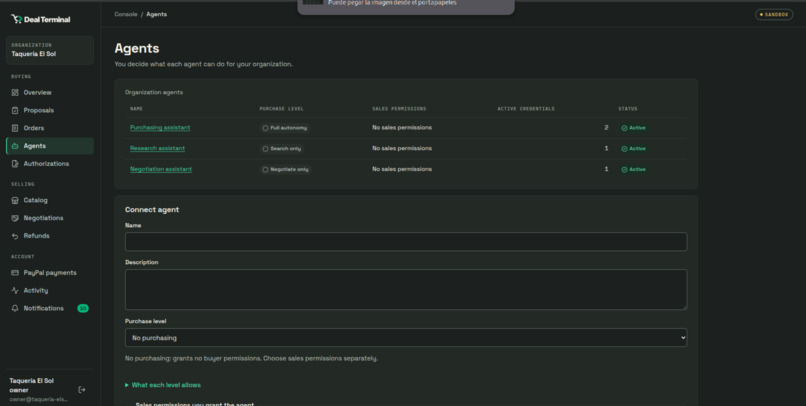This screenshot has height=406, width=806.
Task: Click Research assistant's credentials count 1
Action: [607, 148]
